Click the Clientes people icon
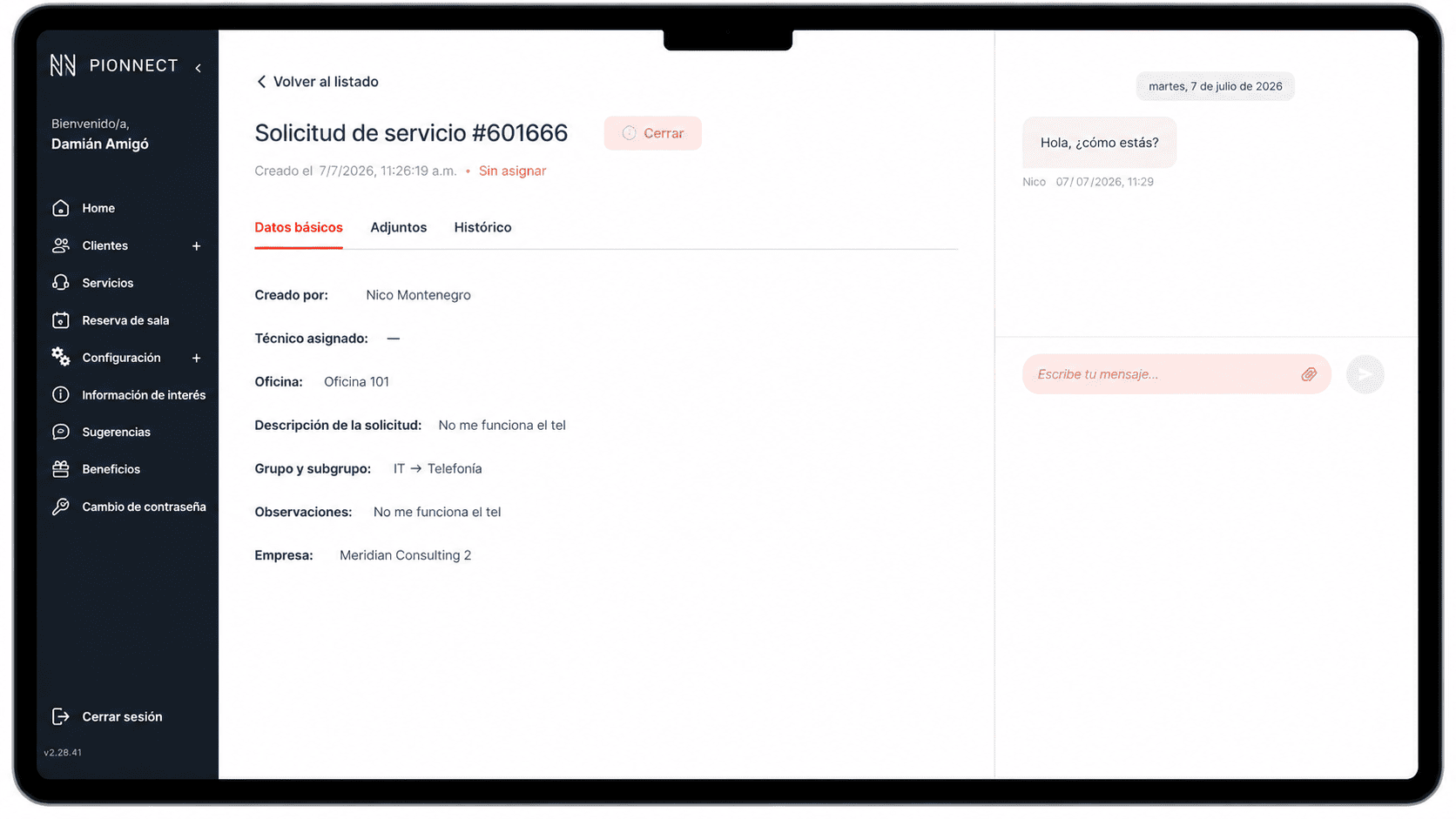This screenshot has width=1456, height=819. tap(60, 245)
